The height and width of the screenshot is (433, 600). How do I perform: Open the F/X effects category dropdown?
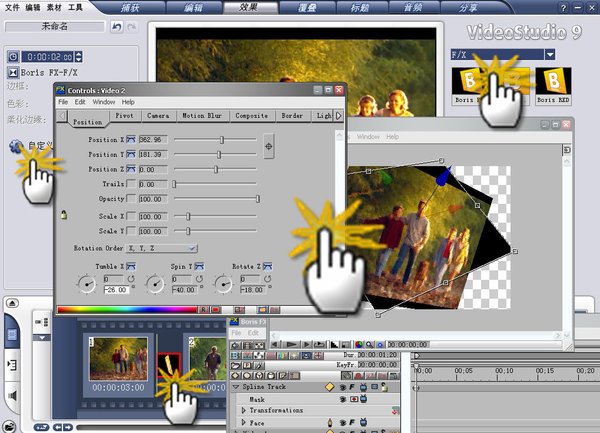tap(550, 54)
